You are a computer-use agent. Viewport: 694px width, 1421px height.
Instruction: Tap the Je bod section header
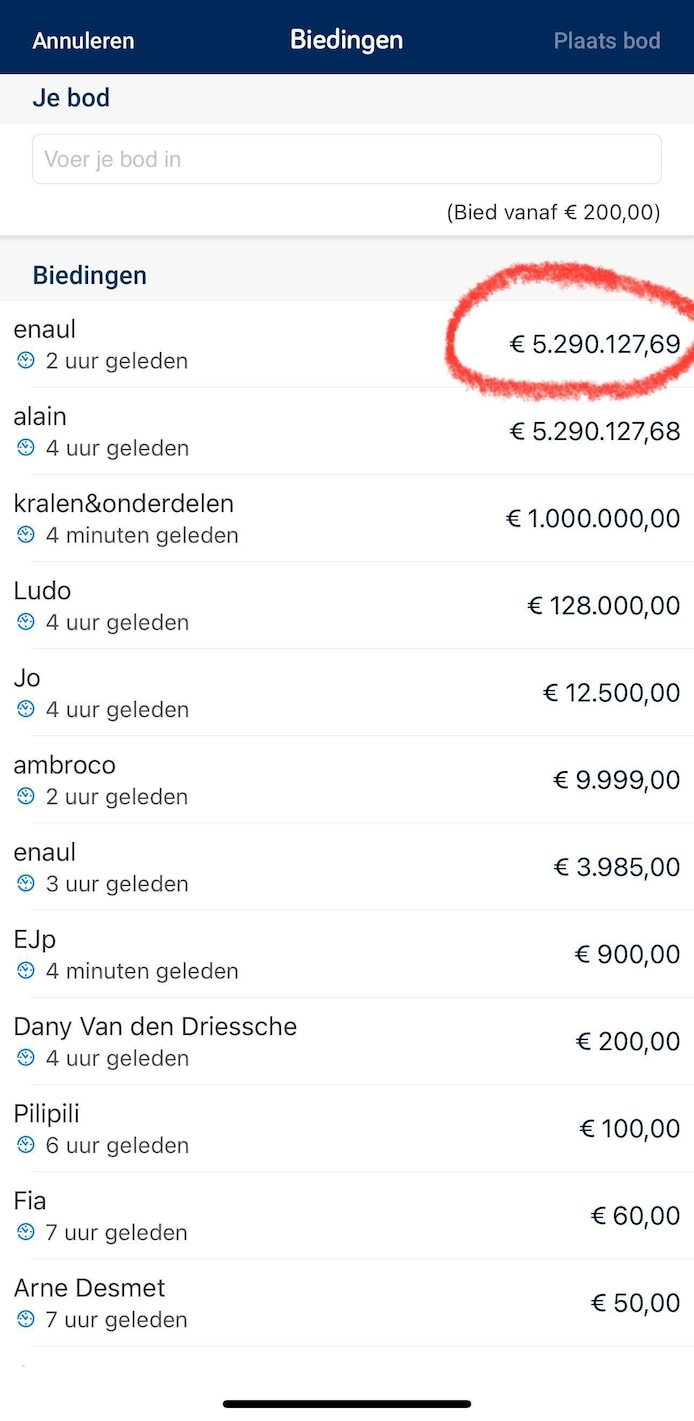pos(71,98)
